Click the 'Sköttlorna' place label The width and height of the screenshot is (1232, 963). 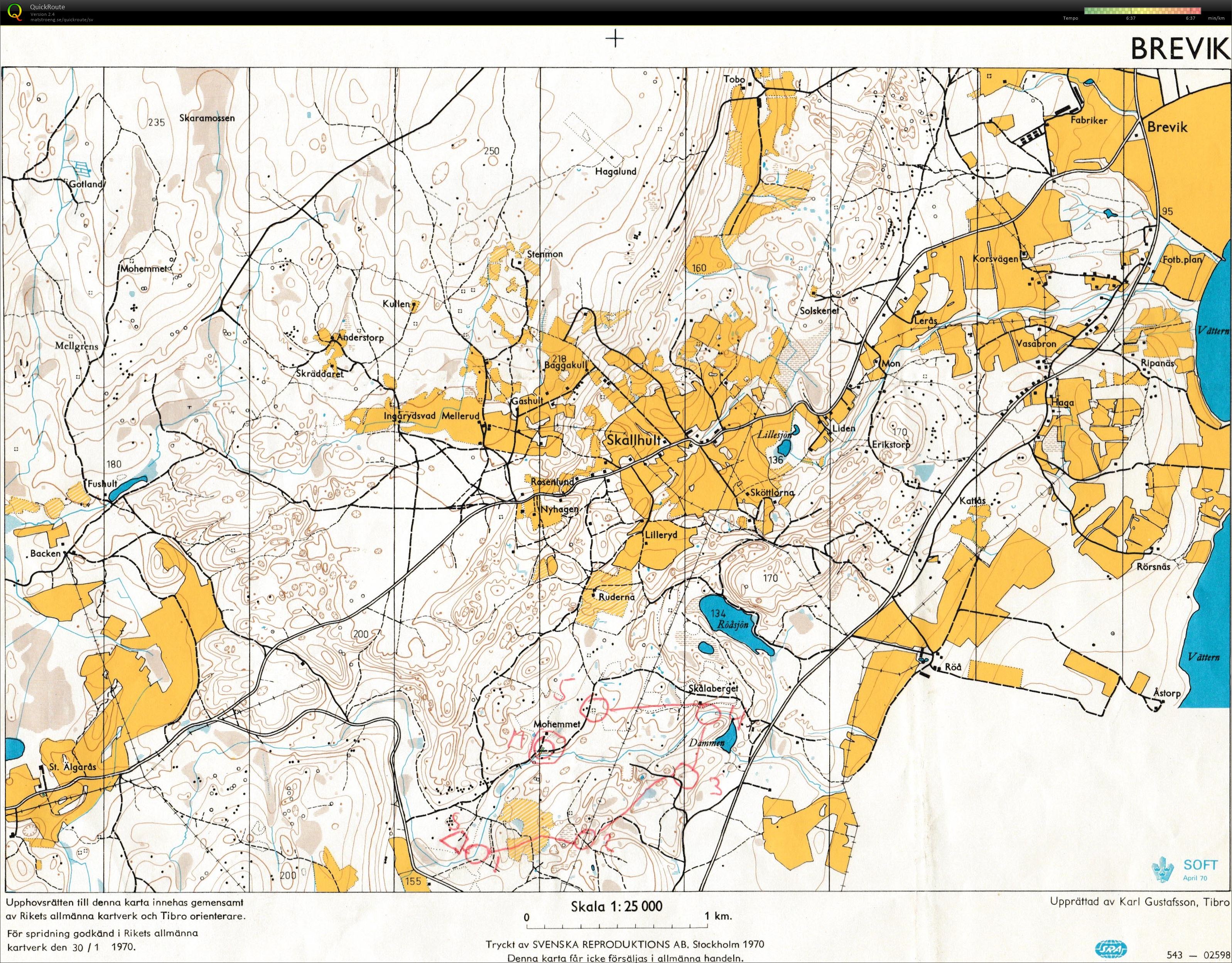[772, 493]
